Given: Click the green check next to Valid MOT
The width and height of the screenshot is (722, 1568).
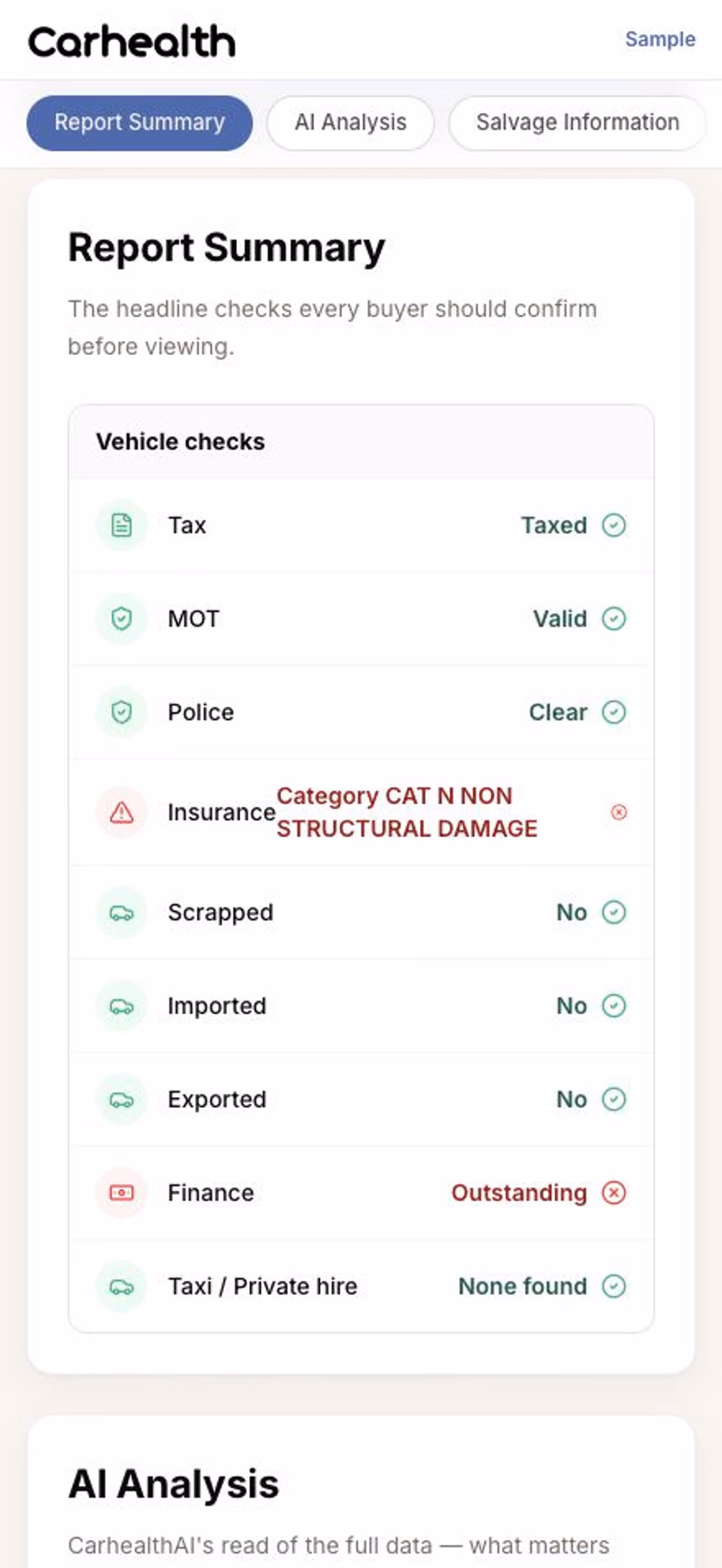Looking at the screenshot, I should 614,619.
